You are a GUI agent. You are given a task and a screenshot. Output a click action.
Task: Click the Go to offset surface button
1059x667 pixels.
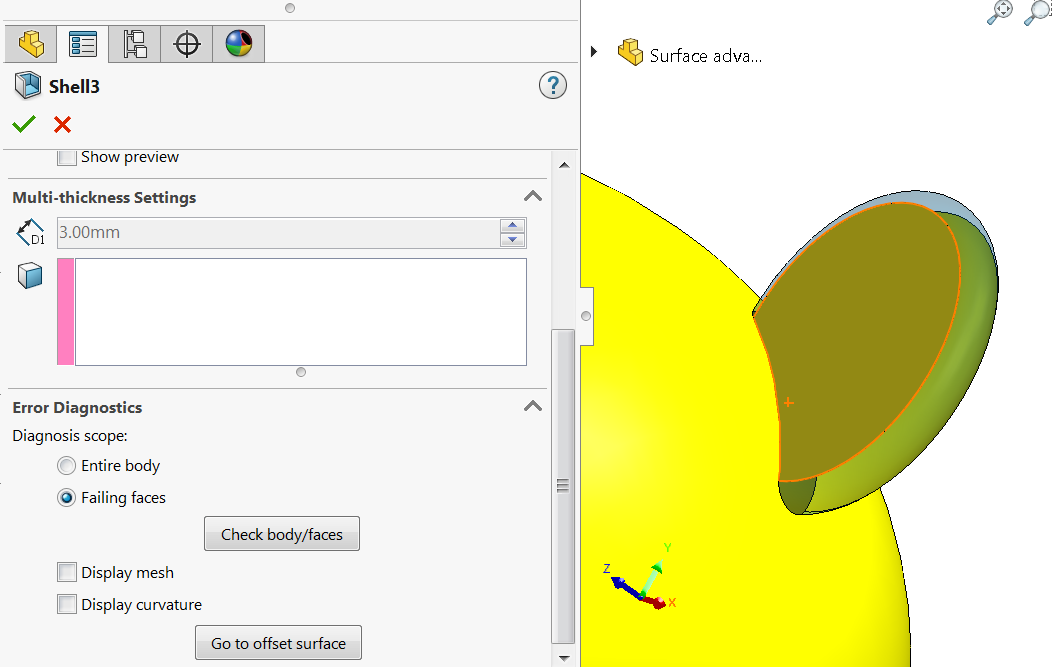[x=278, y=644]
